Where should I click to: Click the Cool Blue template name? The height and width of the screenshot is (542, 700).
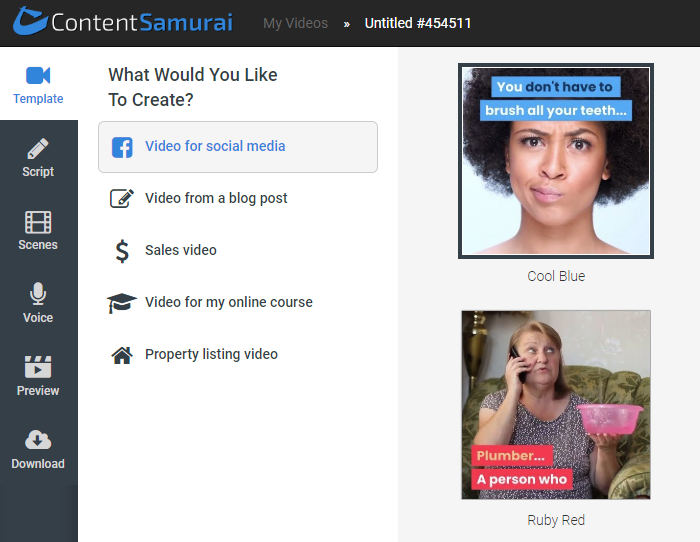tap(556, 276)
